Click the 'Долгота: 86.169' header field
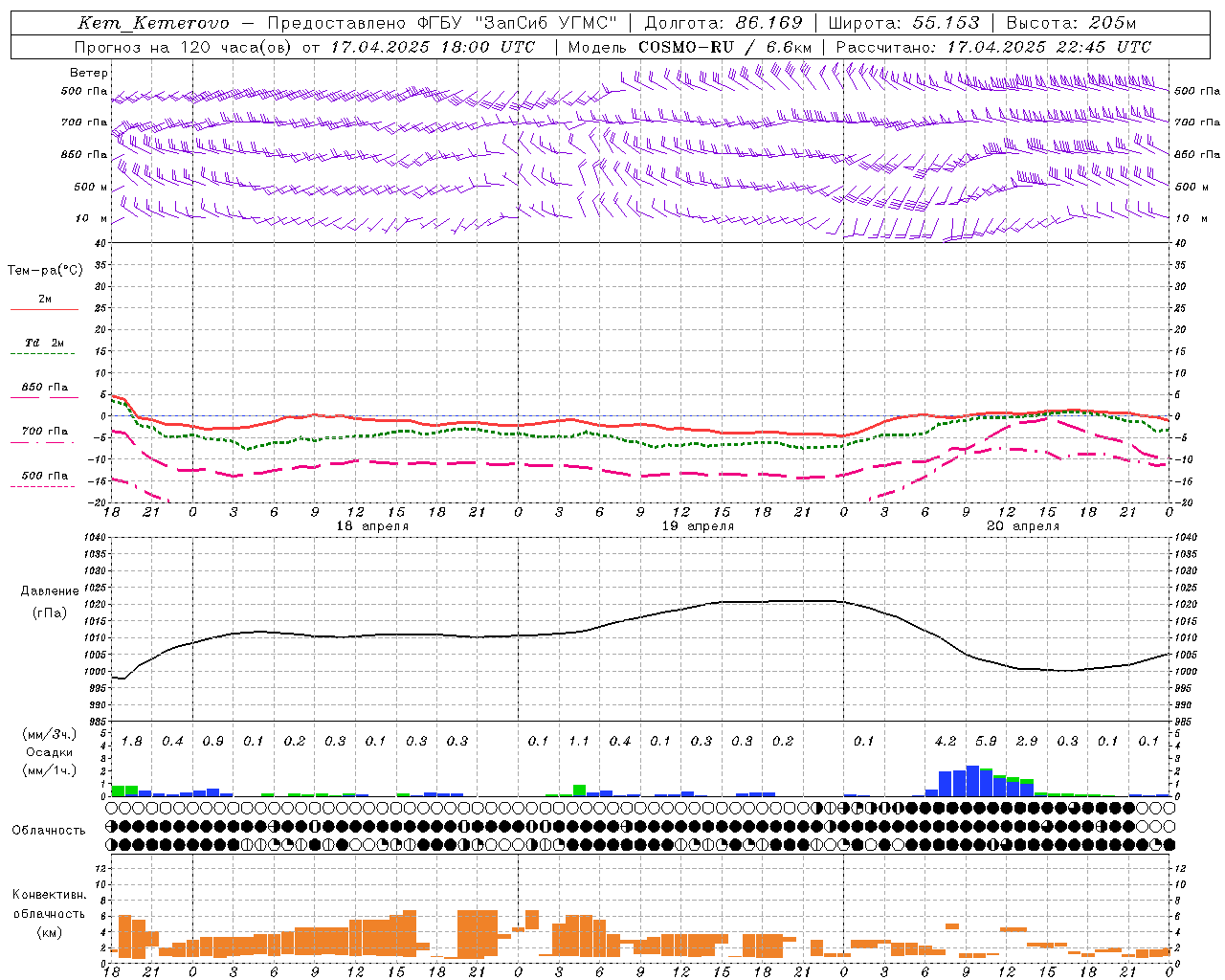 [724, 23]
